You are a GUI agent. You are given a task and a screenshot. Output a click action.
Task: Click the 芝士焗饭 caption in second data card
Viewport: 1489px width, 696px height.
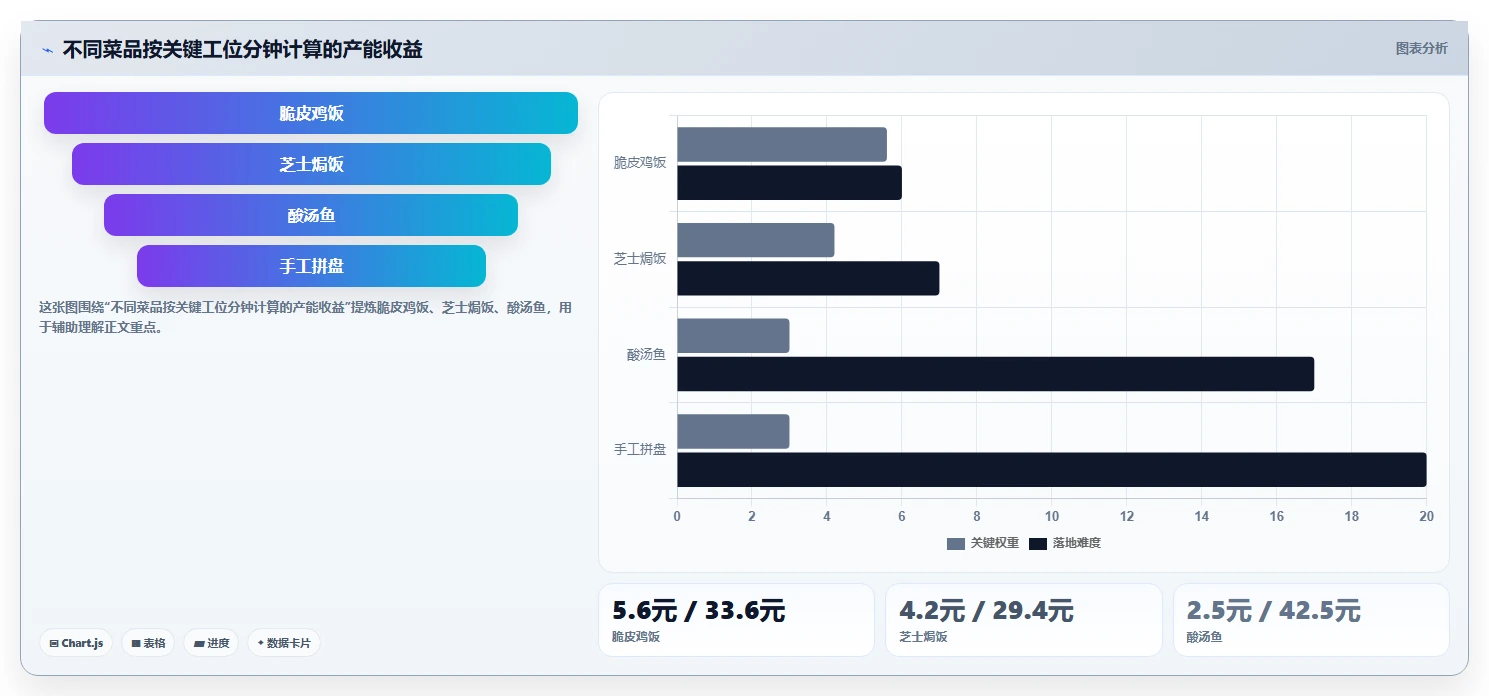[x=923, y=636]
